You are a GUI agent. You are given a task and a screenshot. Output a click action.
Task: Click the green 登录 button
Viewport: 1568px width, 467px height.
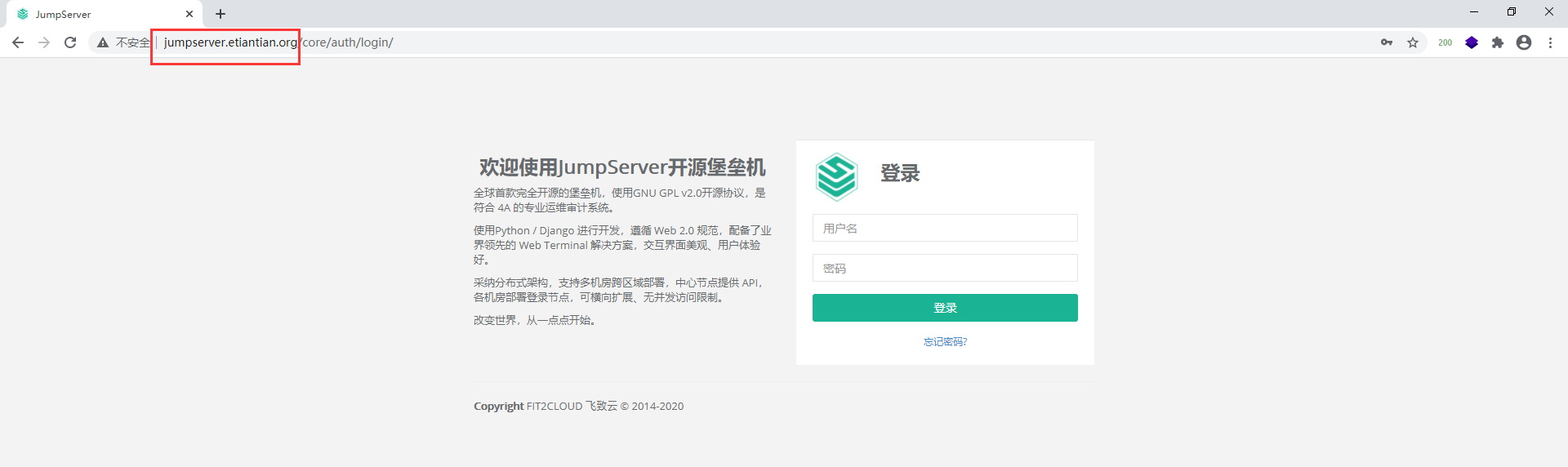945,308
